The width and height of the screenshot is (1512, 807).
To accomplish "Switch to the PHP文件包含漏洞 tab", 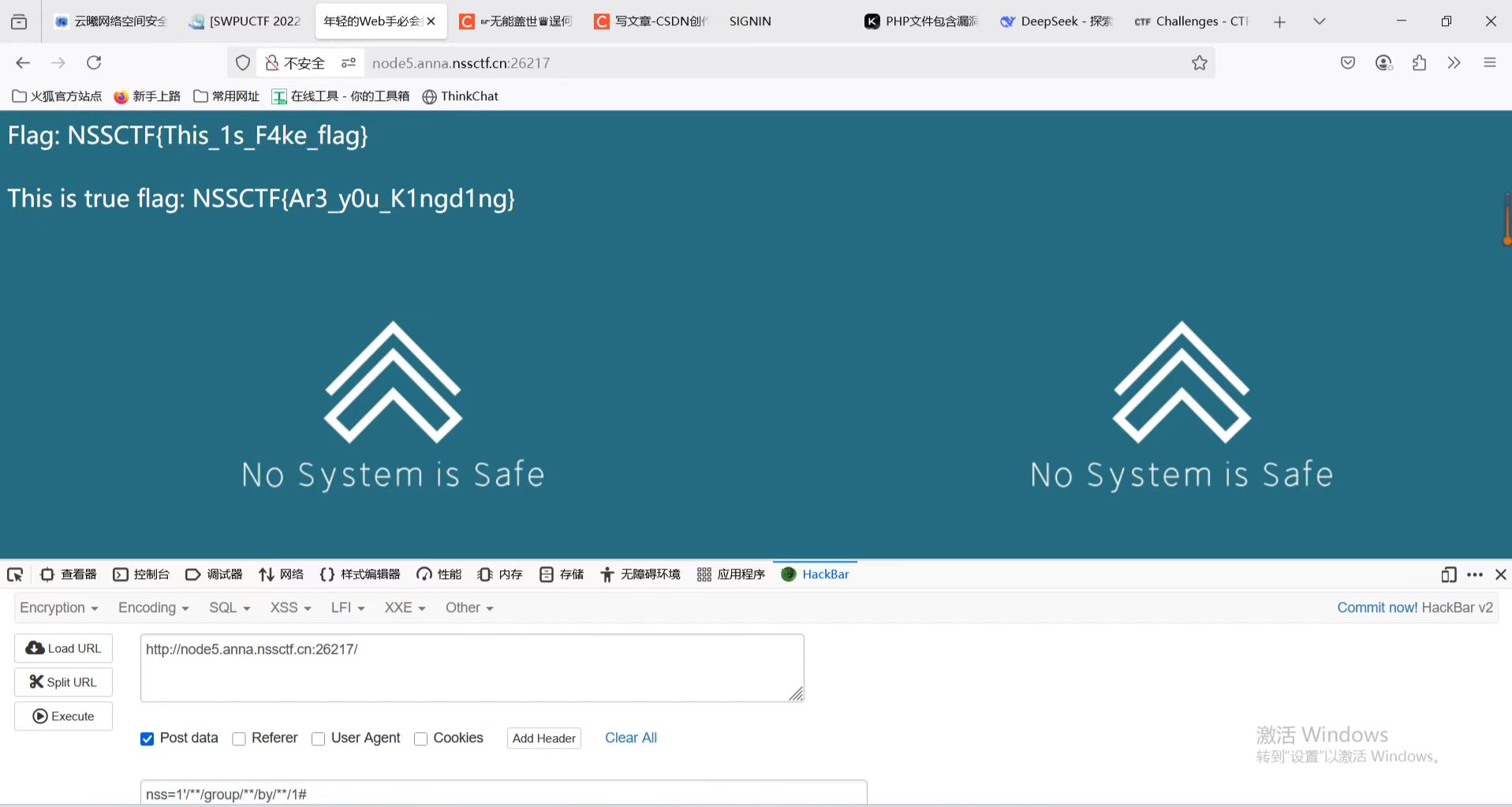I will 920,21.
